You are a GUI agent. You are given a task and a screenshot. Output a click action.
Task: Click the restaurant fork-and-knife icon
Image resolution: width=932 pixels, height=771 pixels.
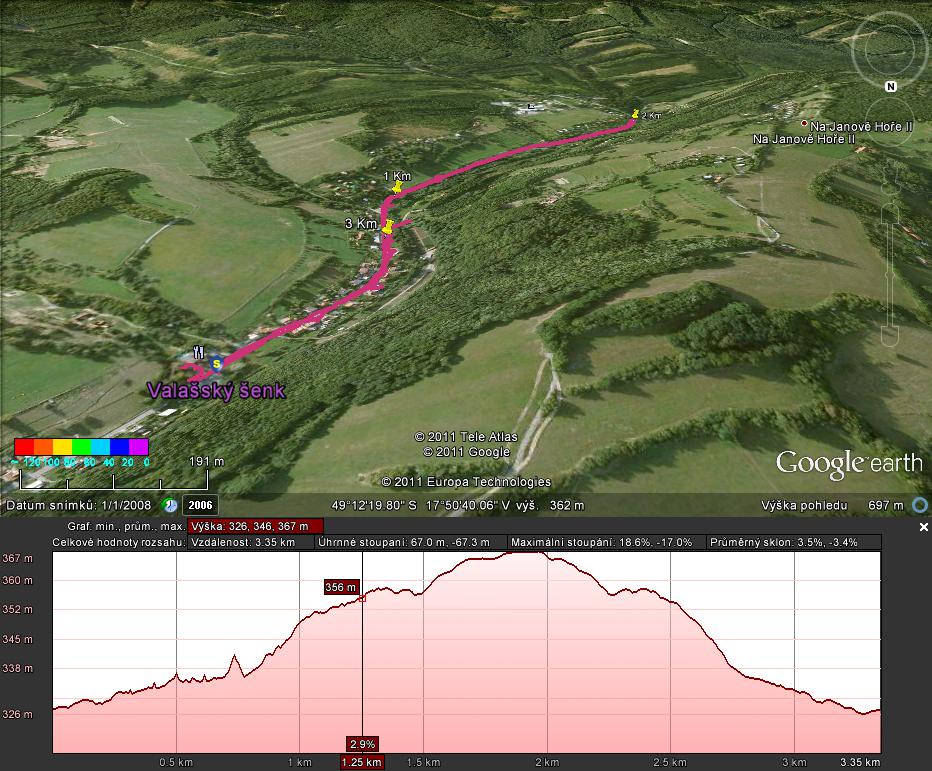tap(199, 351)
